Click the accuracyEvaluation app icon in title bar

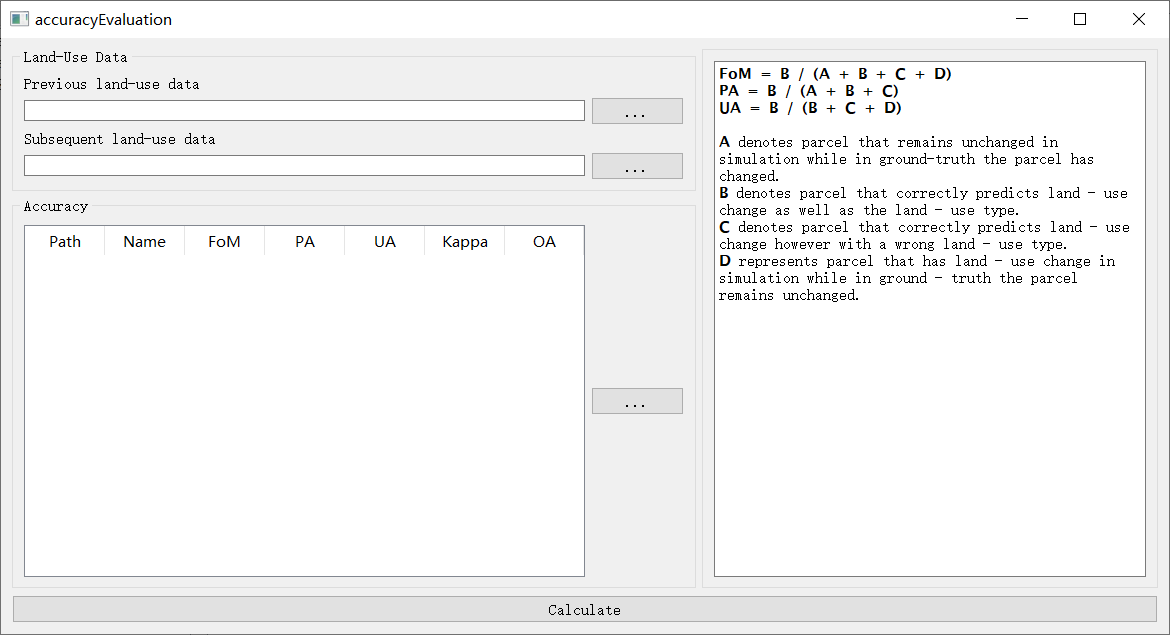[x=19, y=19]
